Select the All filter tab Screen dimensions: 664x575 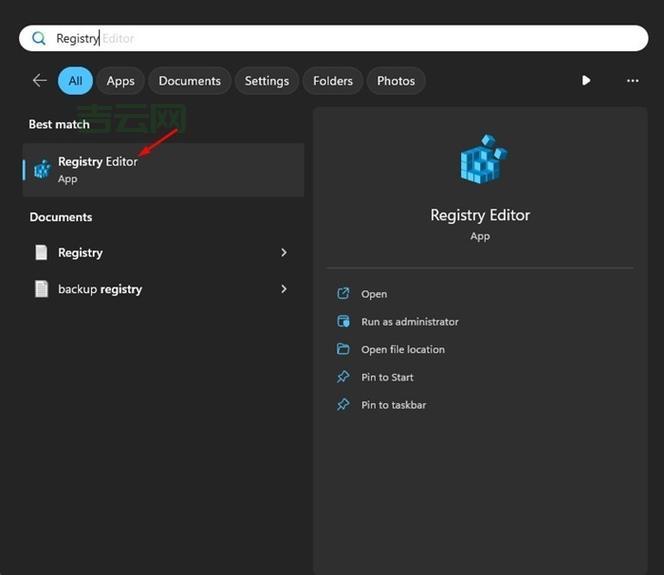pyautogui.click(x=75, y=81)
